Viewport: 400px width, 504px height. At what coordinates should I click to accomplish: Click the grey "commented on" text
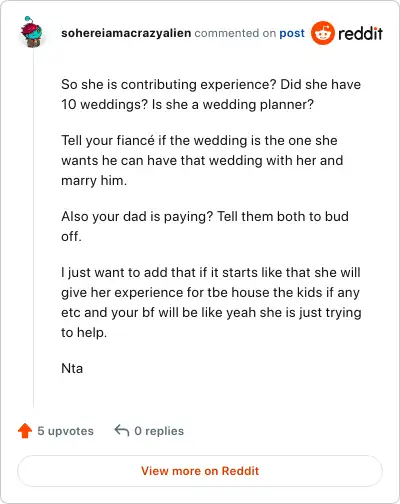[x=235, y=33]
